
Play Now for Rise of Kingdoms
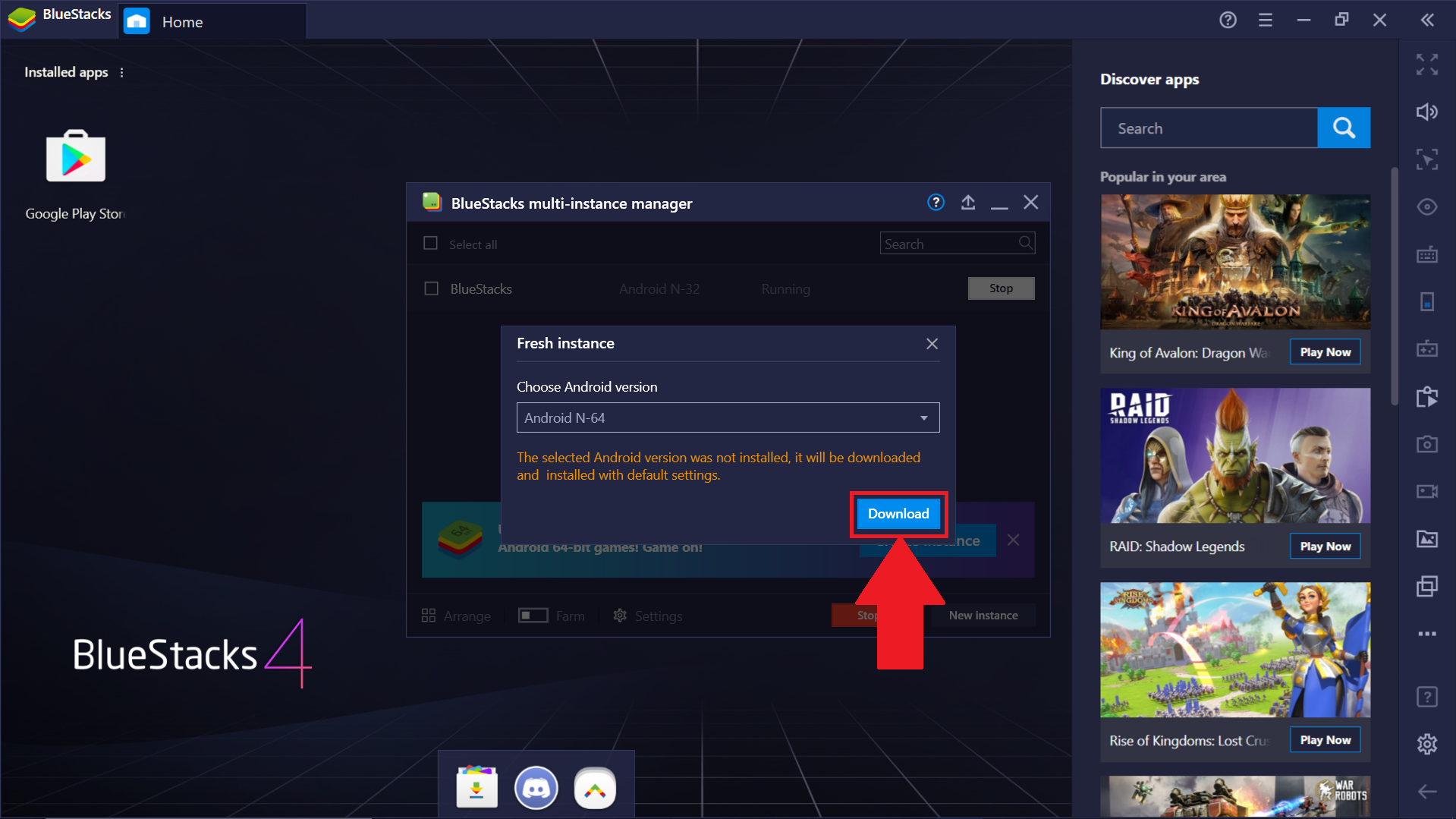click(1325, 740)
